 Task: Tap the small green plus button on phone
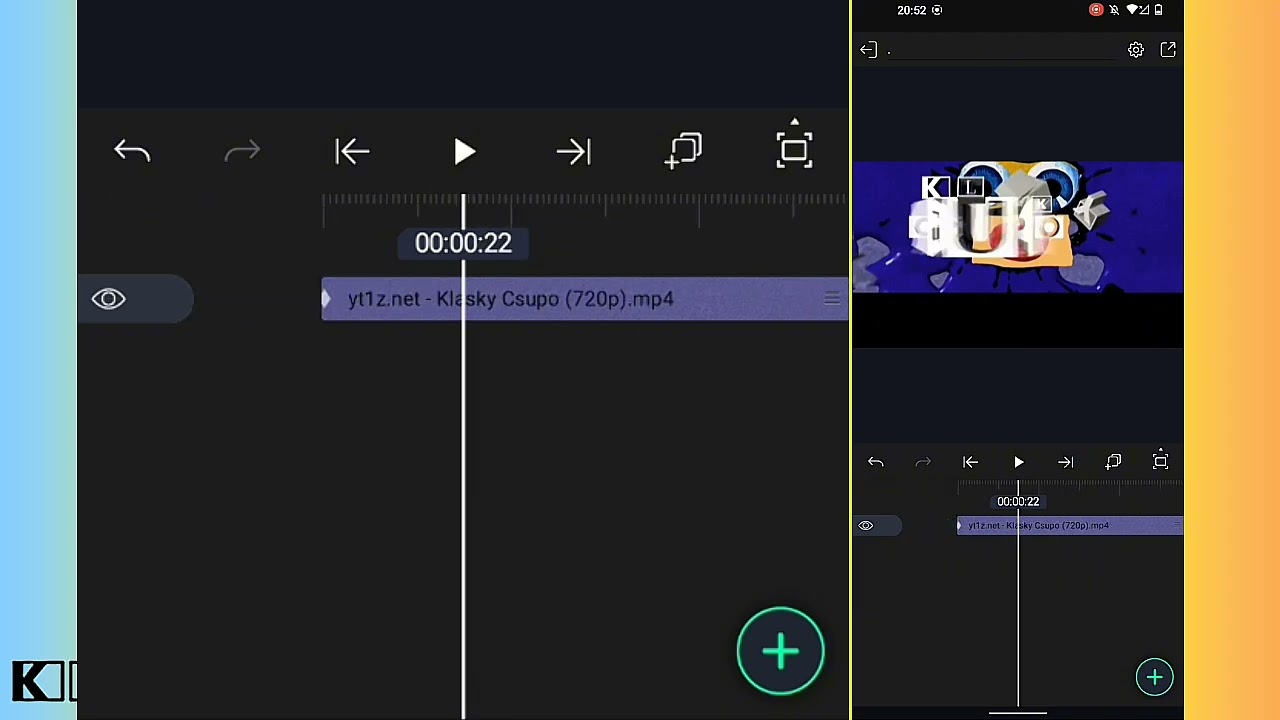(1154, 678)
